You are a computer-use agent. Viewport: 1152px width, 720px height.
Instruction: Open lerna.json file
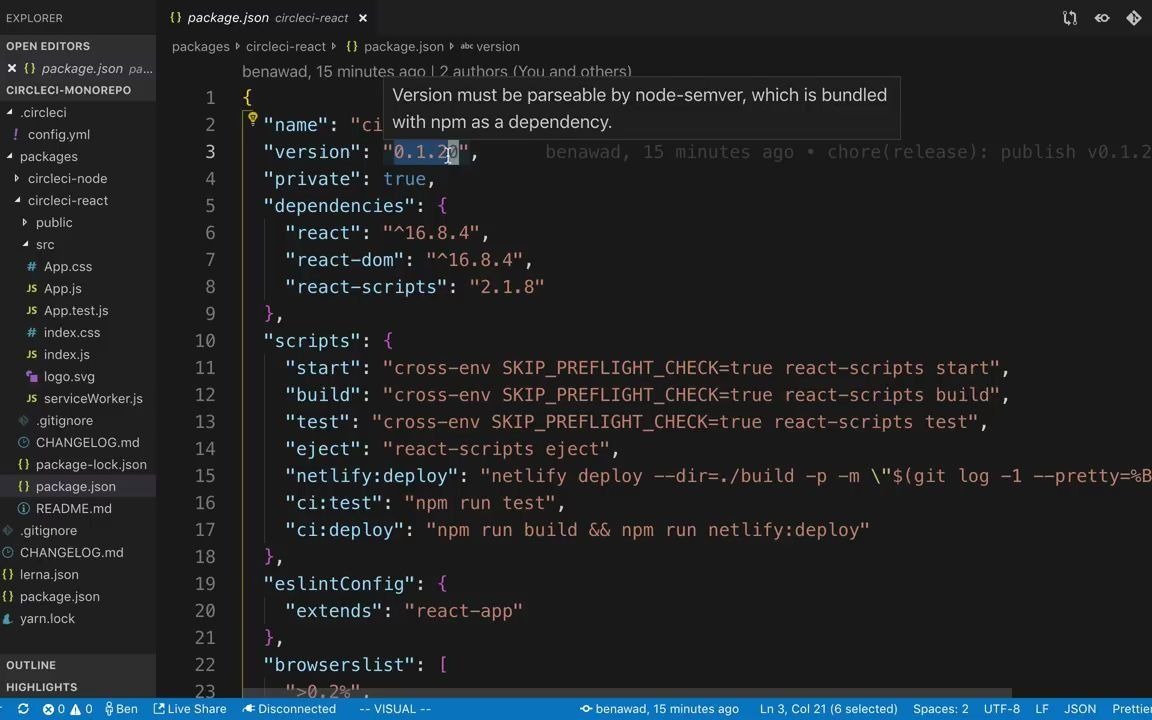point(48,575)
